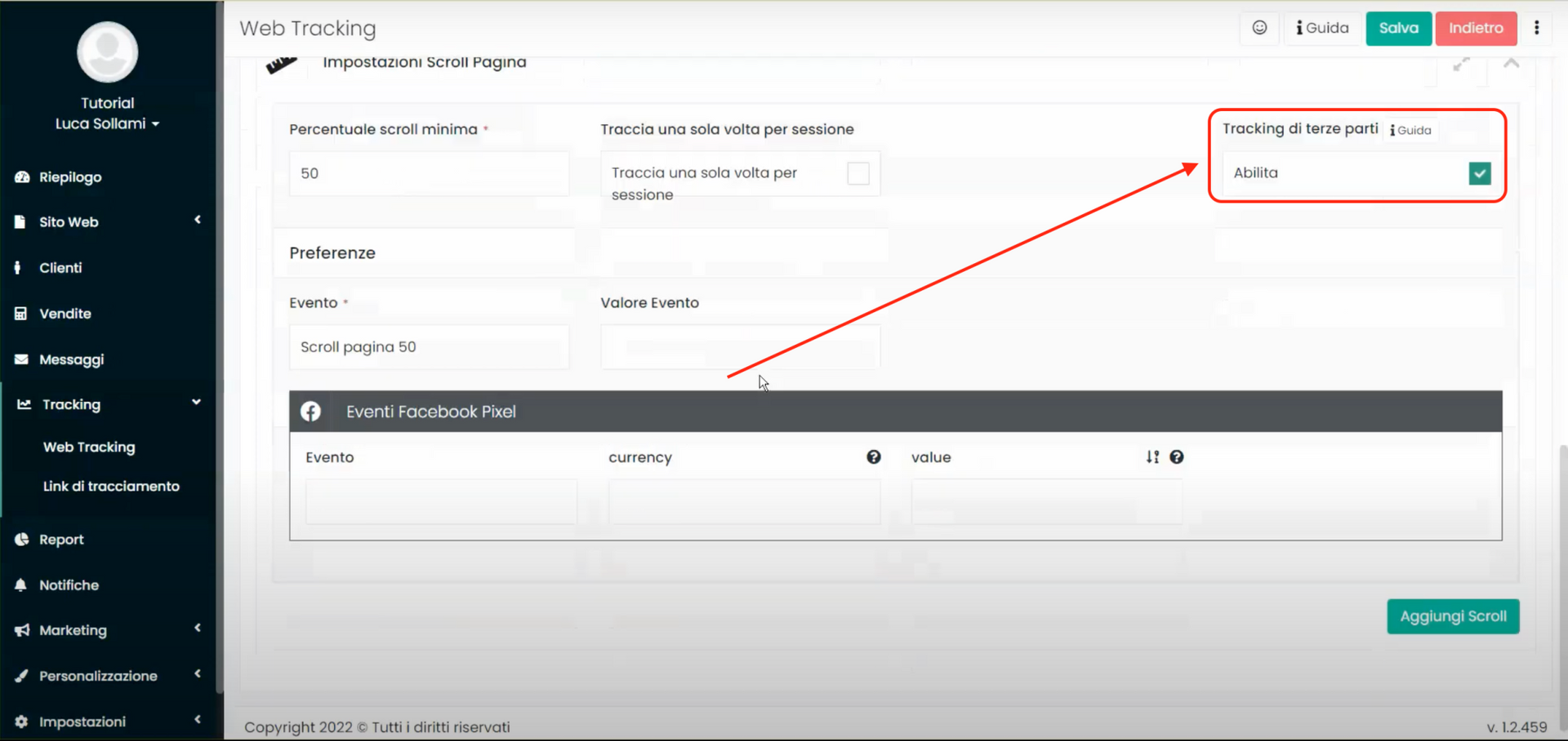The height and width of the screenshot is (741, 1568).
Task: Click the value field help question icon
Action: (x=1176, y=457)
